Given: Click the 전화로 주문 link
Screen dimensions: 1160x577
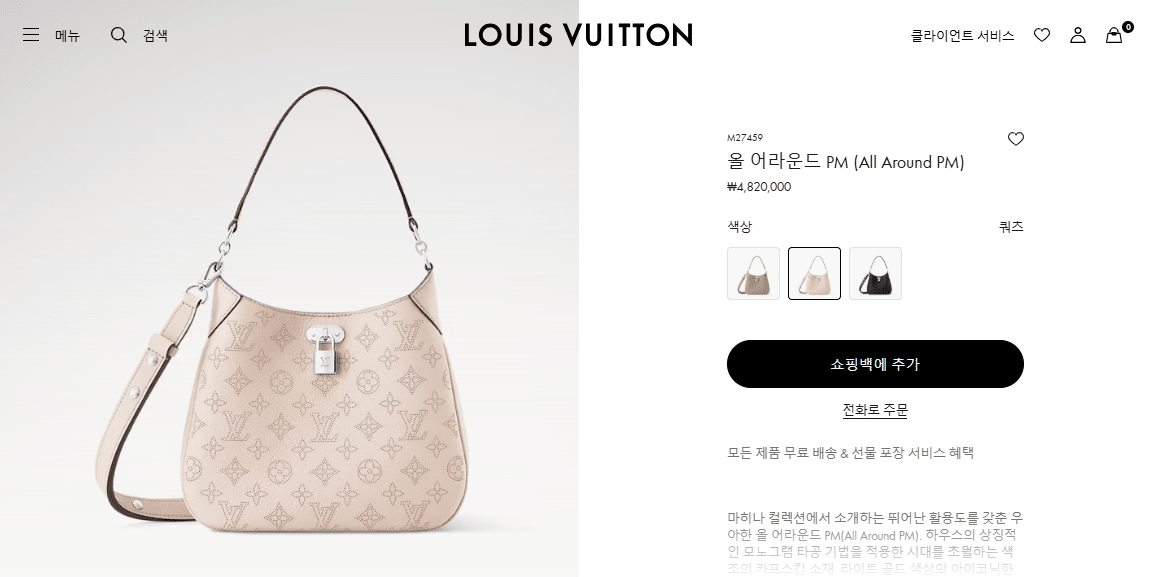Looking at the screenshot, I should point(875,410).
